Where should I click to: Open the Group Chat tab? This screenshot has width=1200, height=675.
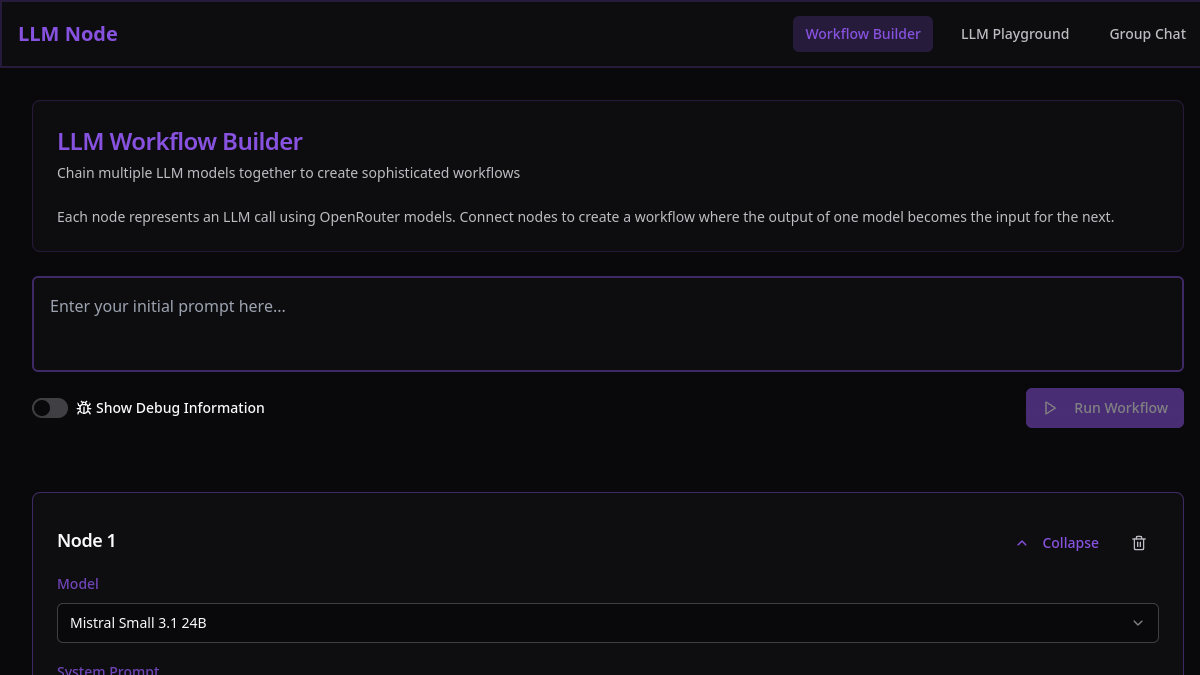[x=1147, y=34]
